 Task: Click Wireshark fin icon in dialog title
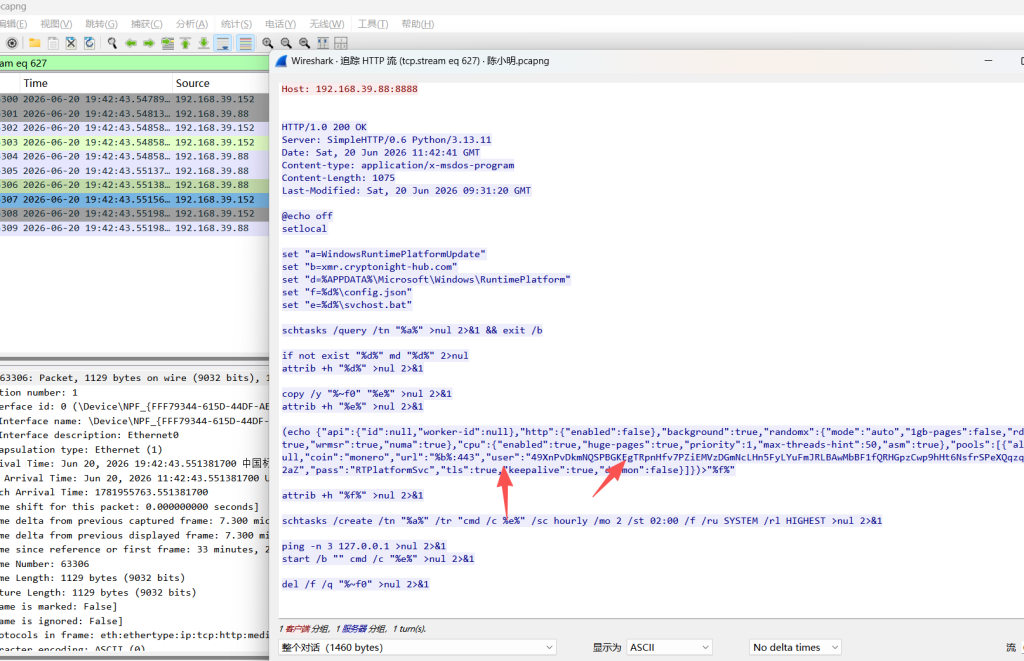point(281,61)
